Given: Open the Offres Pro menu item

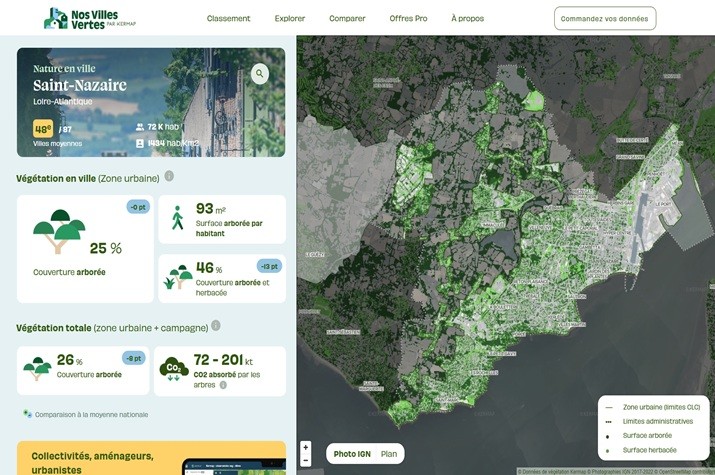Looking at the screenshot, I should click(x=408, y=19).
